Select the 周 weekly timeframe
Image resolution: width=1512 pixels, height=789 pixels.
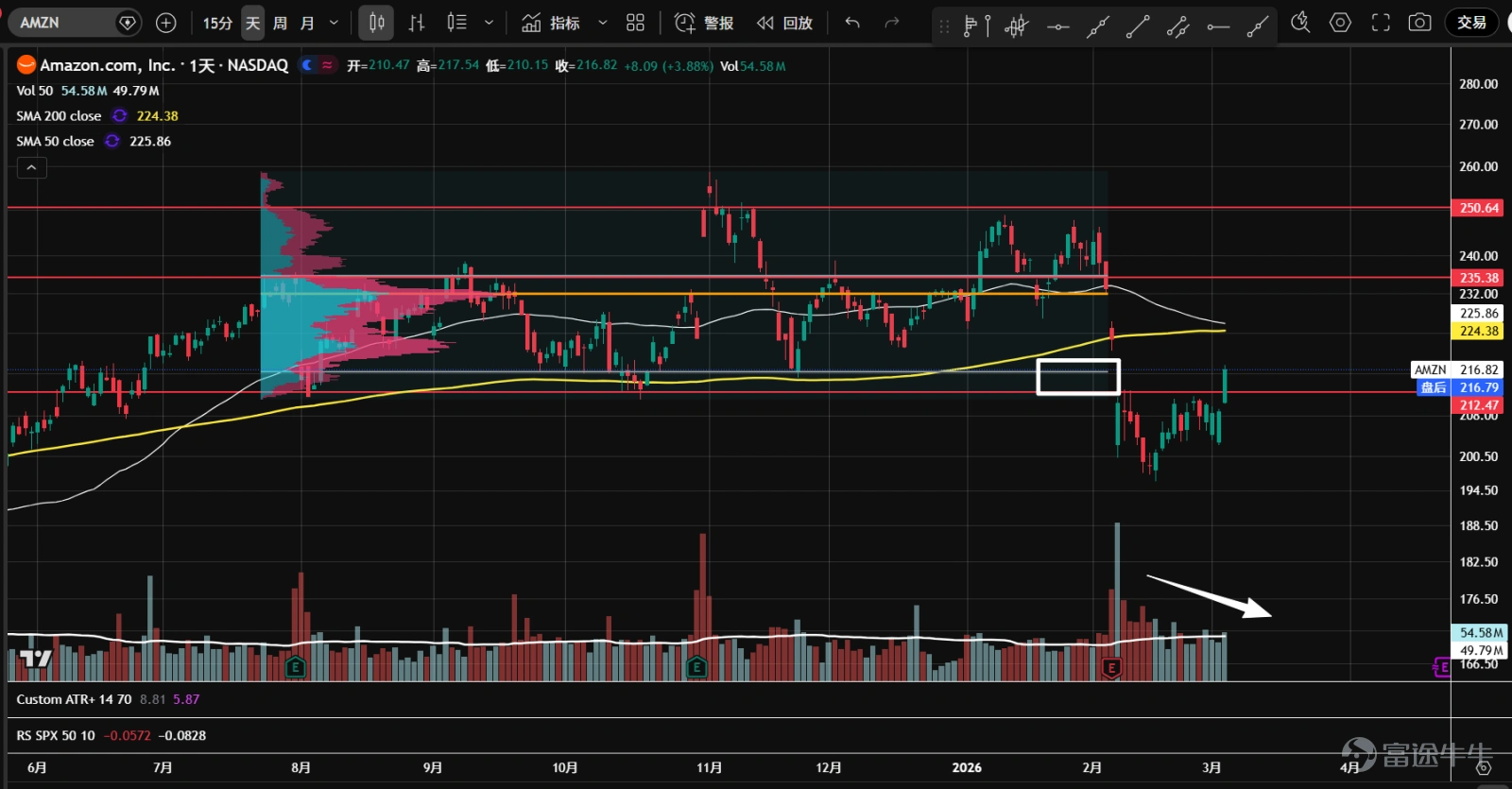[280, 23]
